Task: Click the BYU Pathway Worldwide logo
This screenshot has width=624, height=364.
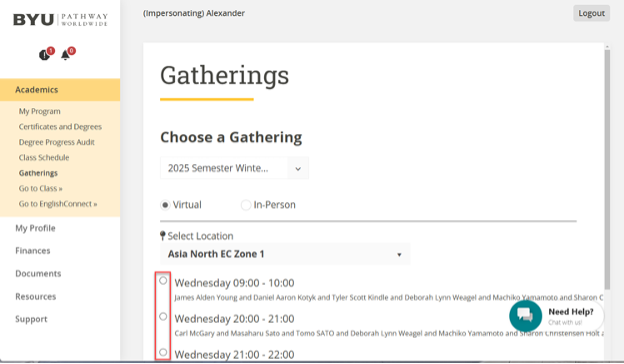Action: [x=60, y=19]
